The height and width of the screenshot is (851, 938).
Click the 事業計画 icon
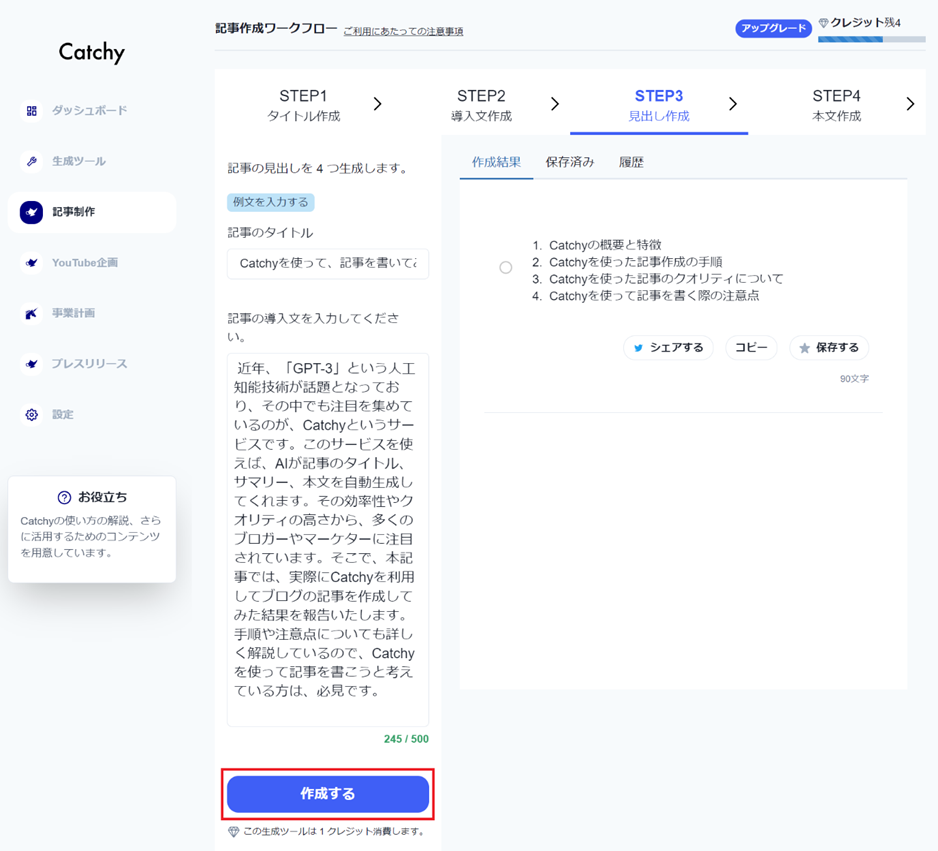click(32, 313)
